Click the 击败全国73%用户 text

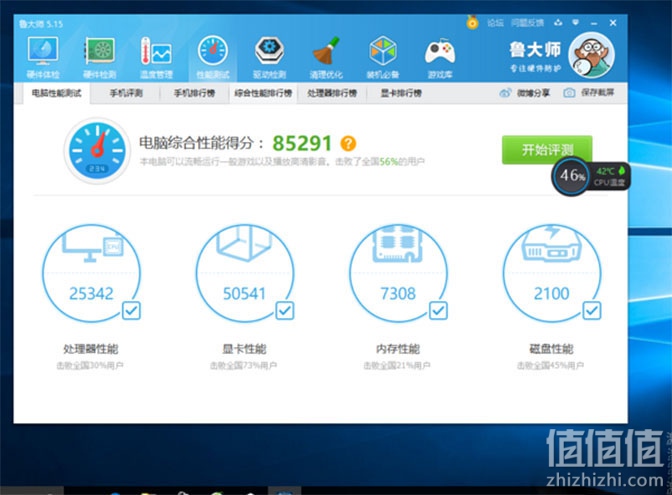point(243,366)
